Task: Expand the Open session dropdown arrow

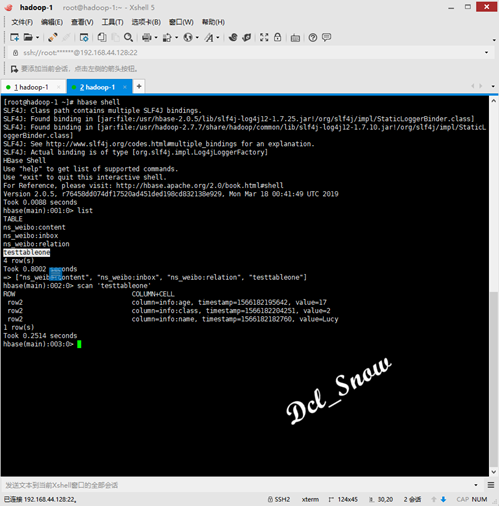Action: pos(37,37)
